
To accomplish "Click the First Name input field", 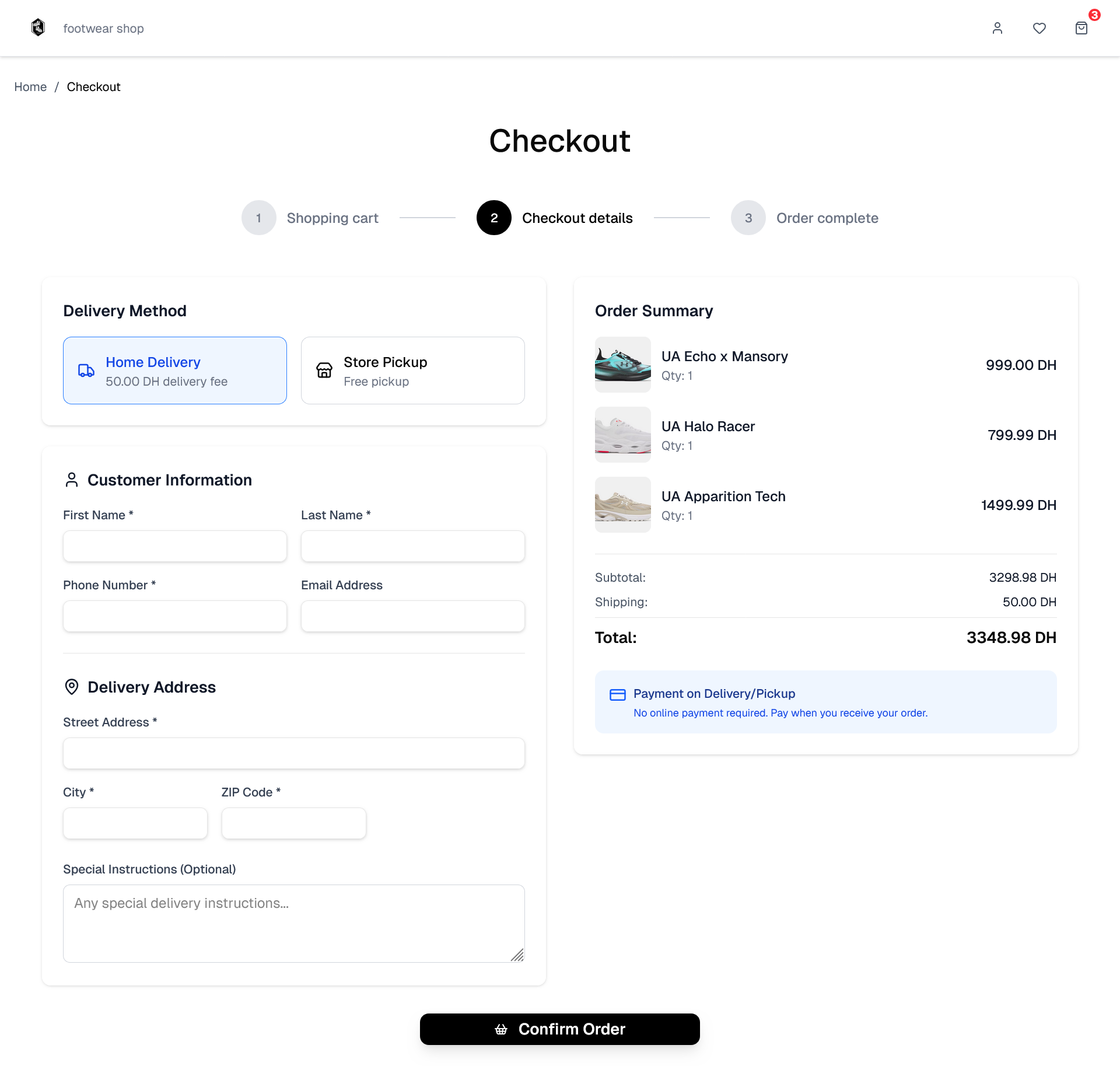I will tap(175, 546).
